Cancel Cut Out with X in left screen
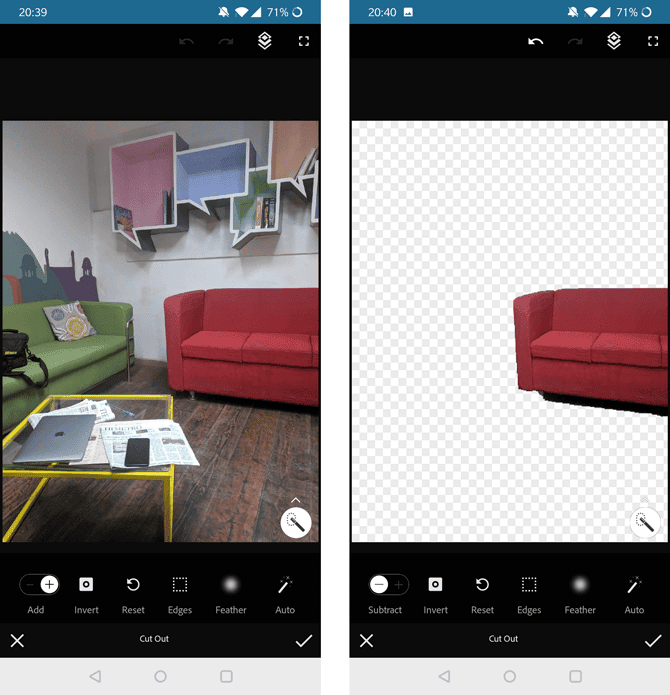670x695 pixels. pos(17,640)
